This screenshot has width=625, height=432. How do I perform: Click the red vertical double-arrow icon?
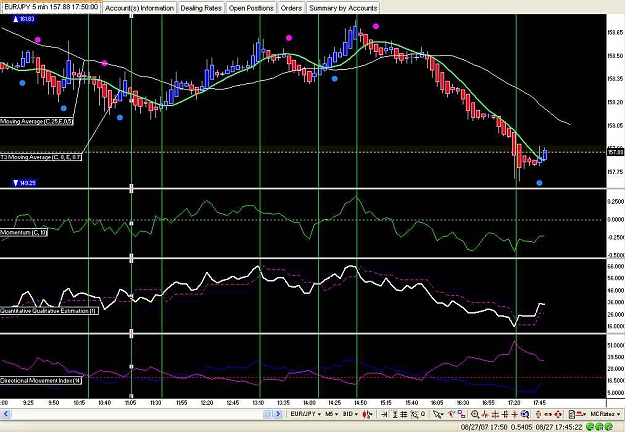[538, 414]
